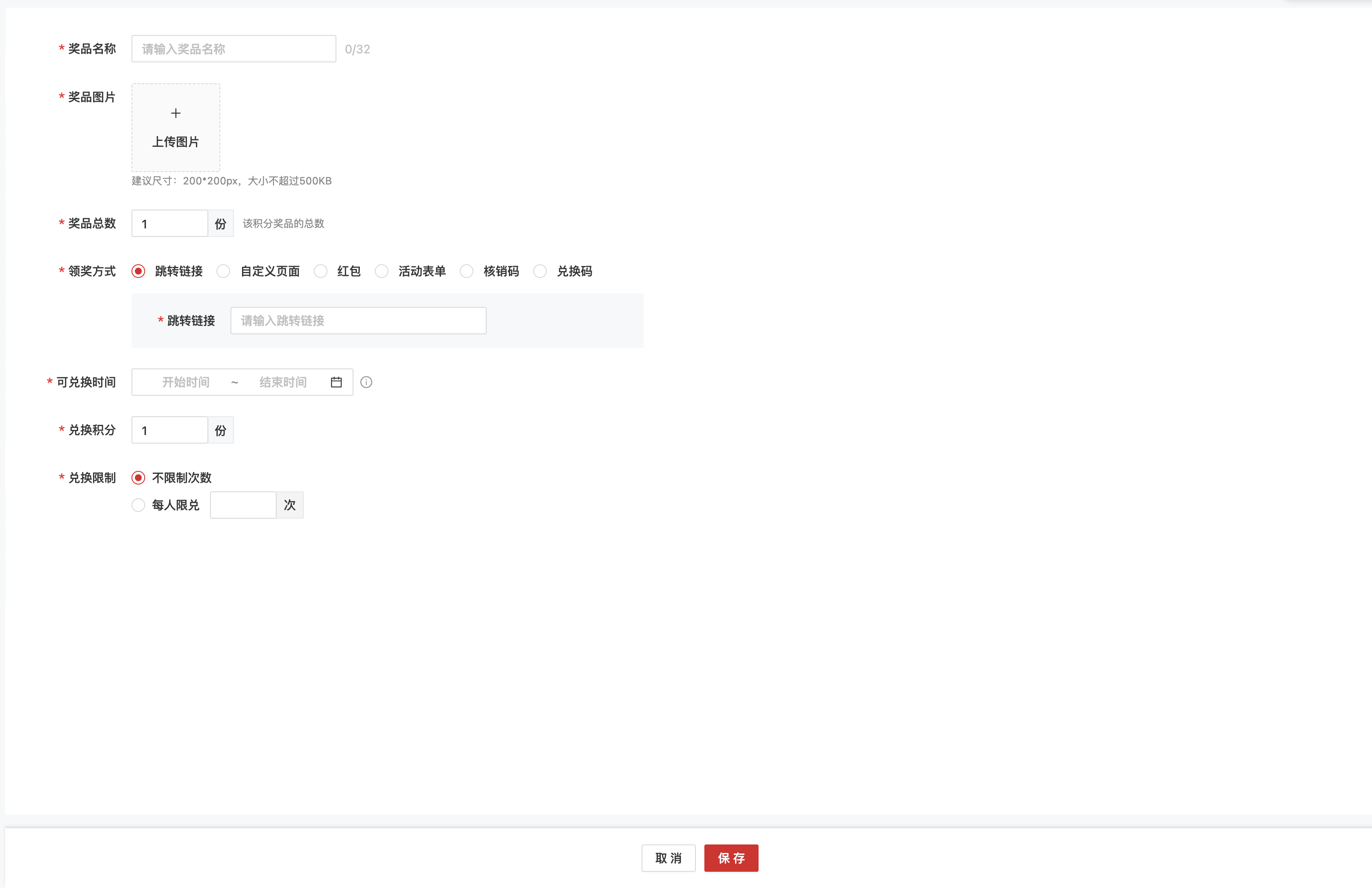Click the plus icon to upload image
Screen dimensions: 1372x888
pos(176,113)
